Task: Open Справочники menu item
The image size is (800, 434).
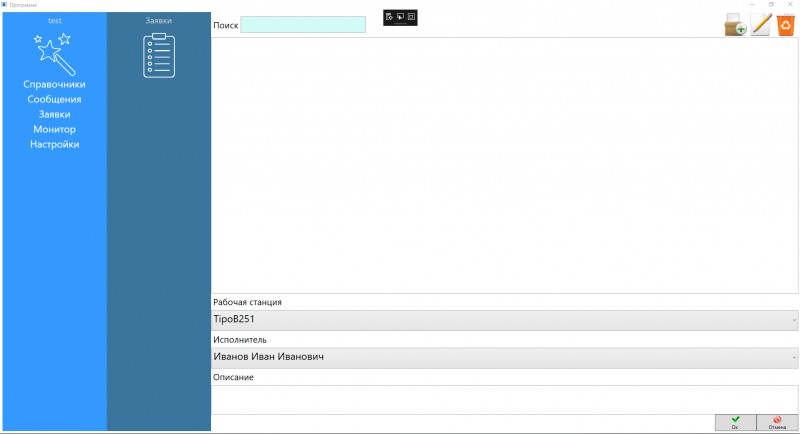Action: (55, 85)
